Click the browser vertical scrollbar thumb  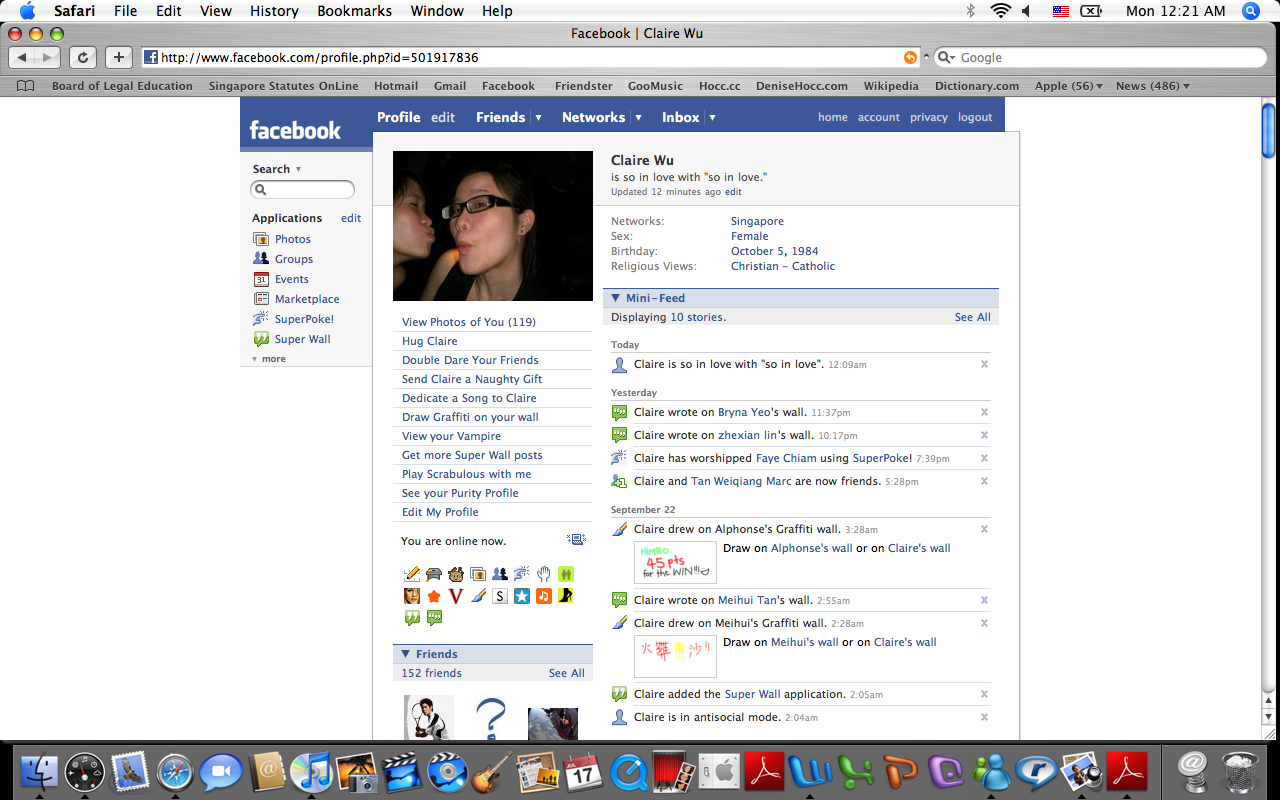tap(1269, 130)
